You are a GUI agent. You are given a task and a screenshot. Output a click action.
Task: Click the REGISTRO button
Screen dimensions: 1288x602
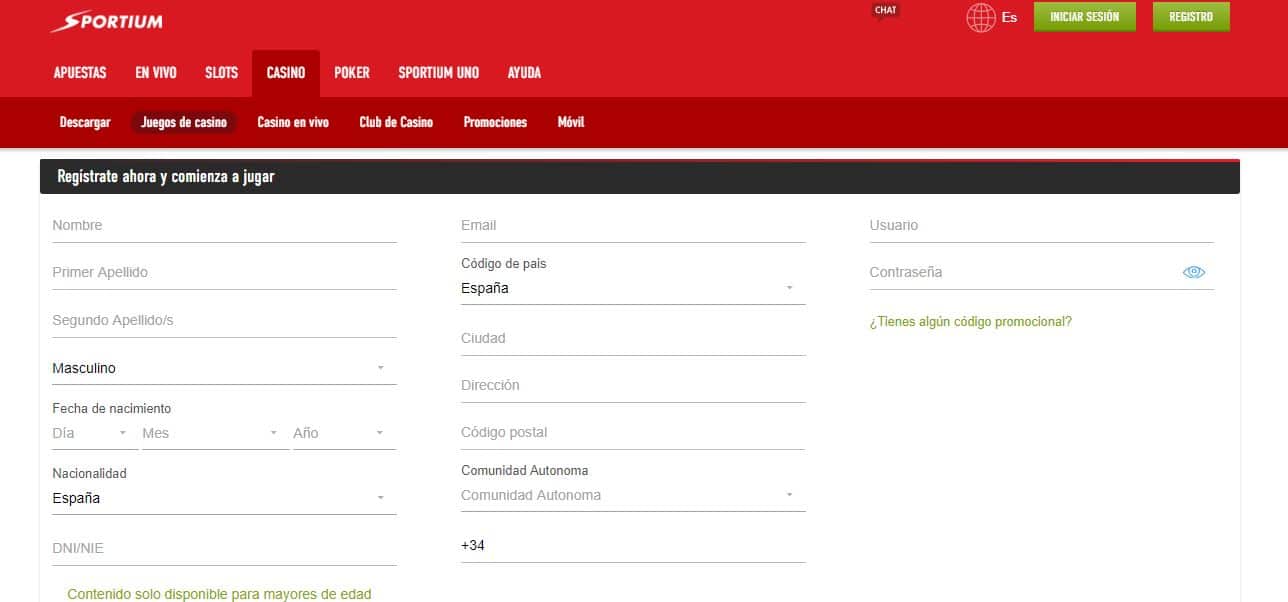point(1190,17)
